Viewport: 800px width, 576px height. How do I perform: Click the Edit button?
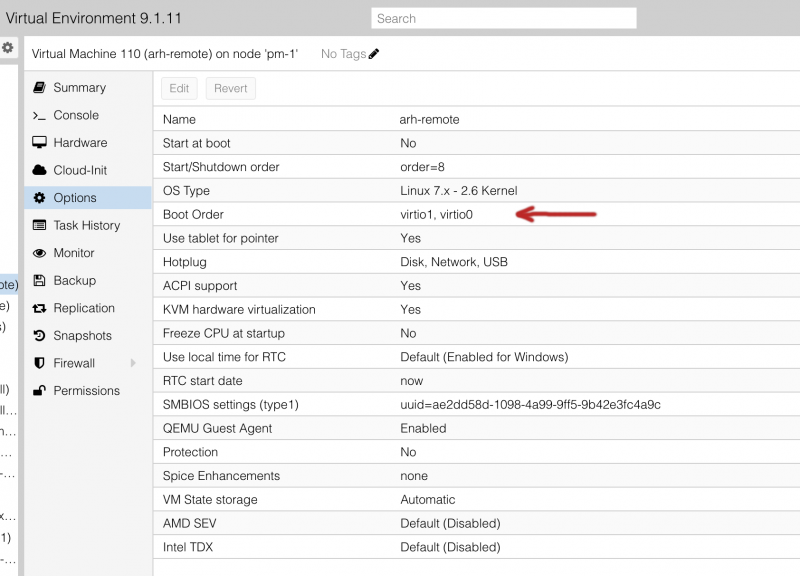(x=179, y=88)
